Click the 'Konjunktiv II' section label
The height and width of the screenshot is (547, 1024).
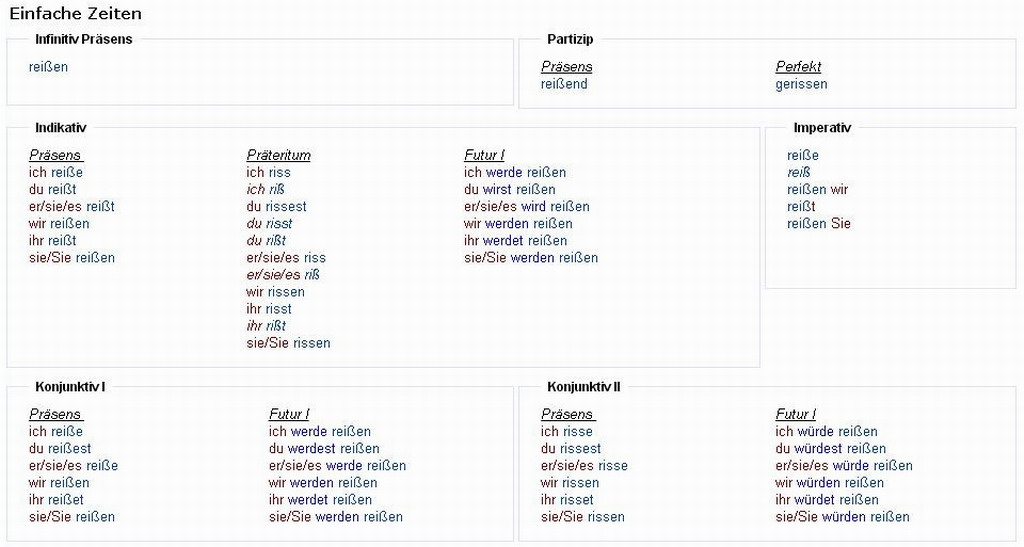[x=584, y=387]
